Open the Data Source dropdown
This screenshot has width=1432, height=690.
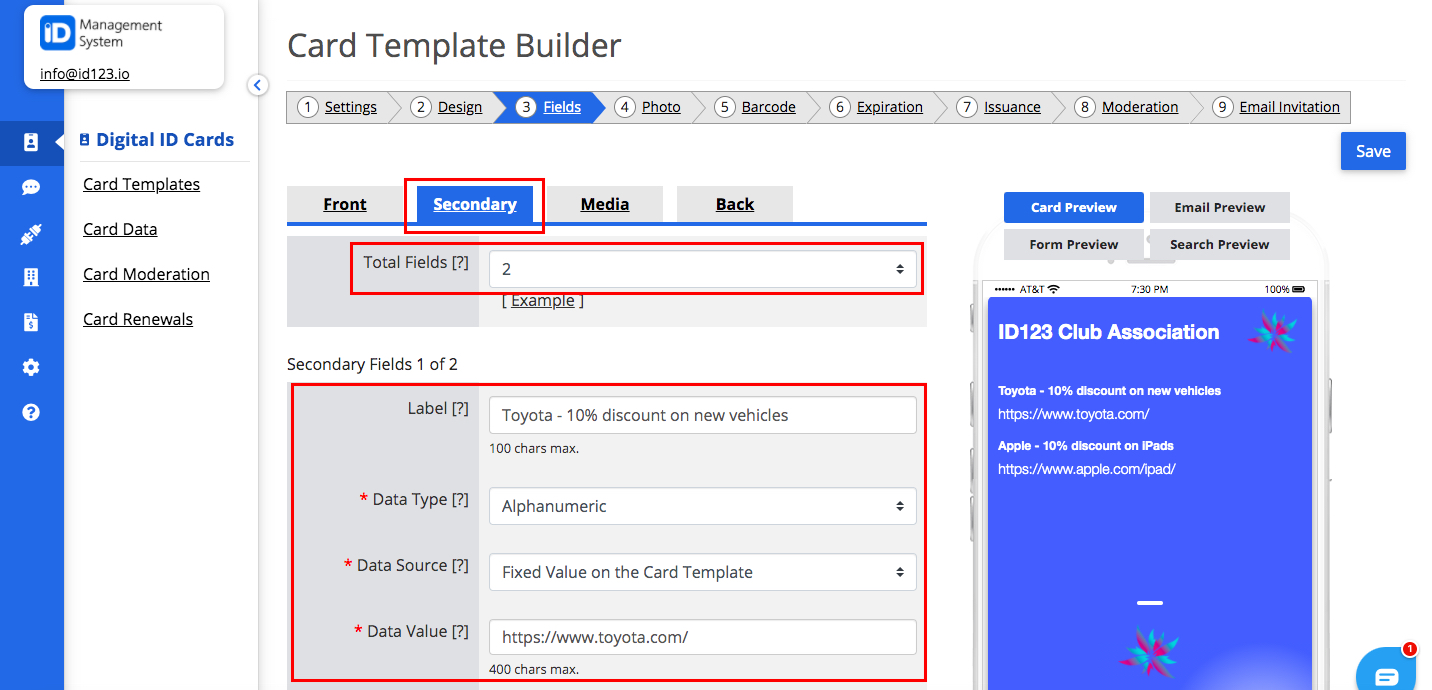point(703,572)
